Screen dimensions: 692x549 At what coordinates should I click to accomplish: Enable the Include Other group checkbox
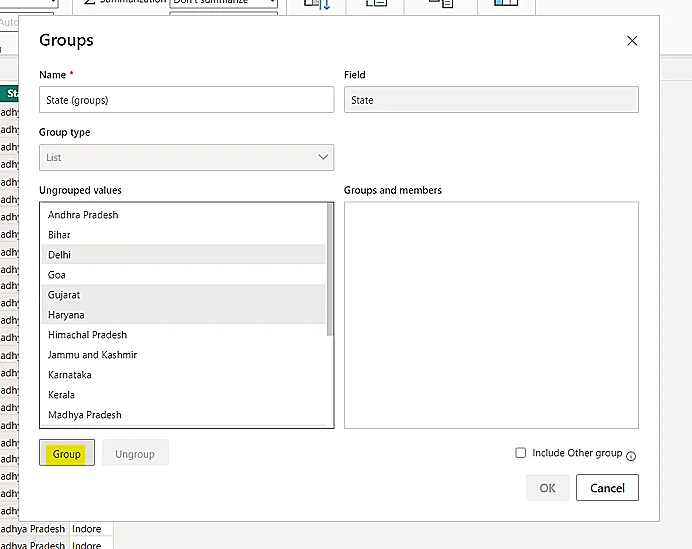pyautogui.click(x=520, y=453)
